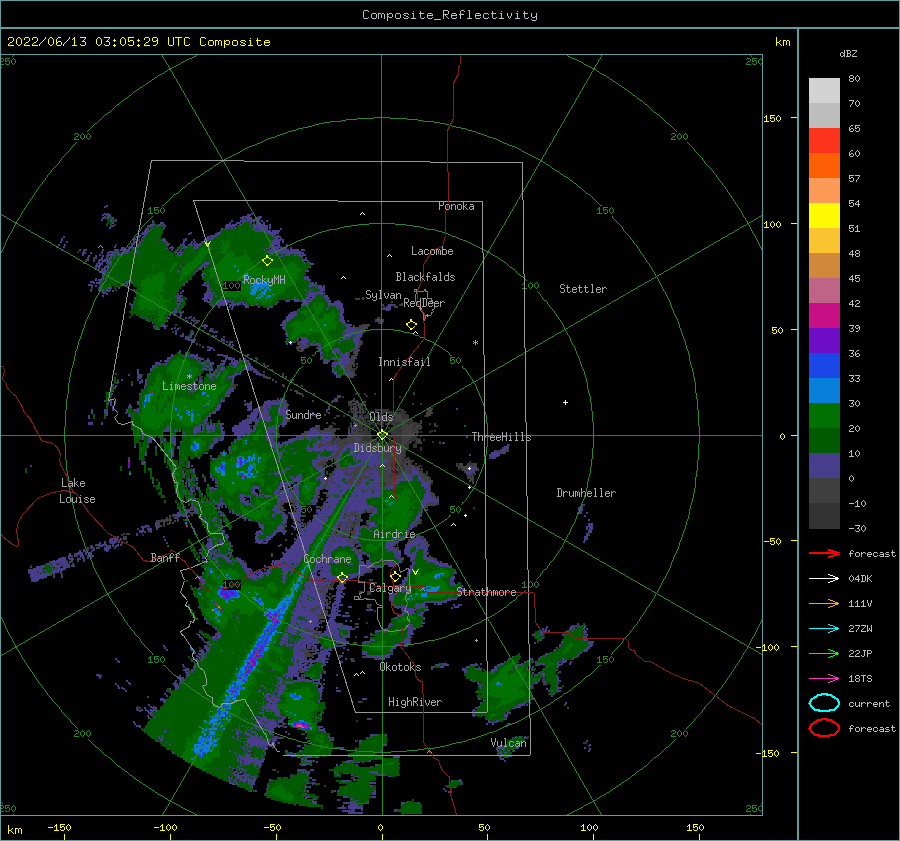Click the white plus marker east of ThreeHills

coord(565,402)
